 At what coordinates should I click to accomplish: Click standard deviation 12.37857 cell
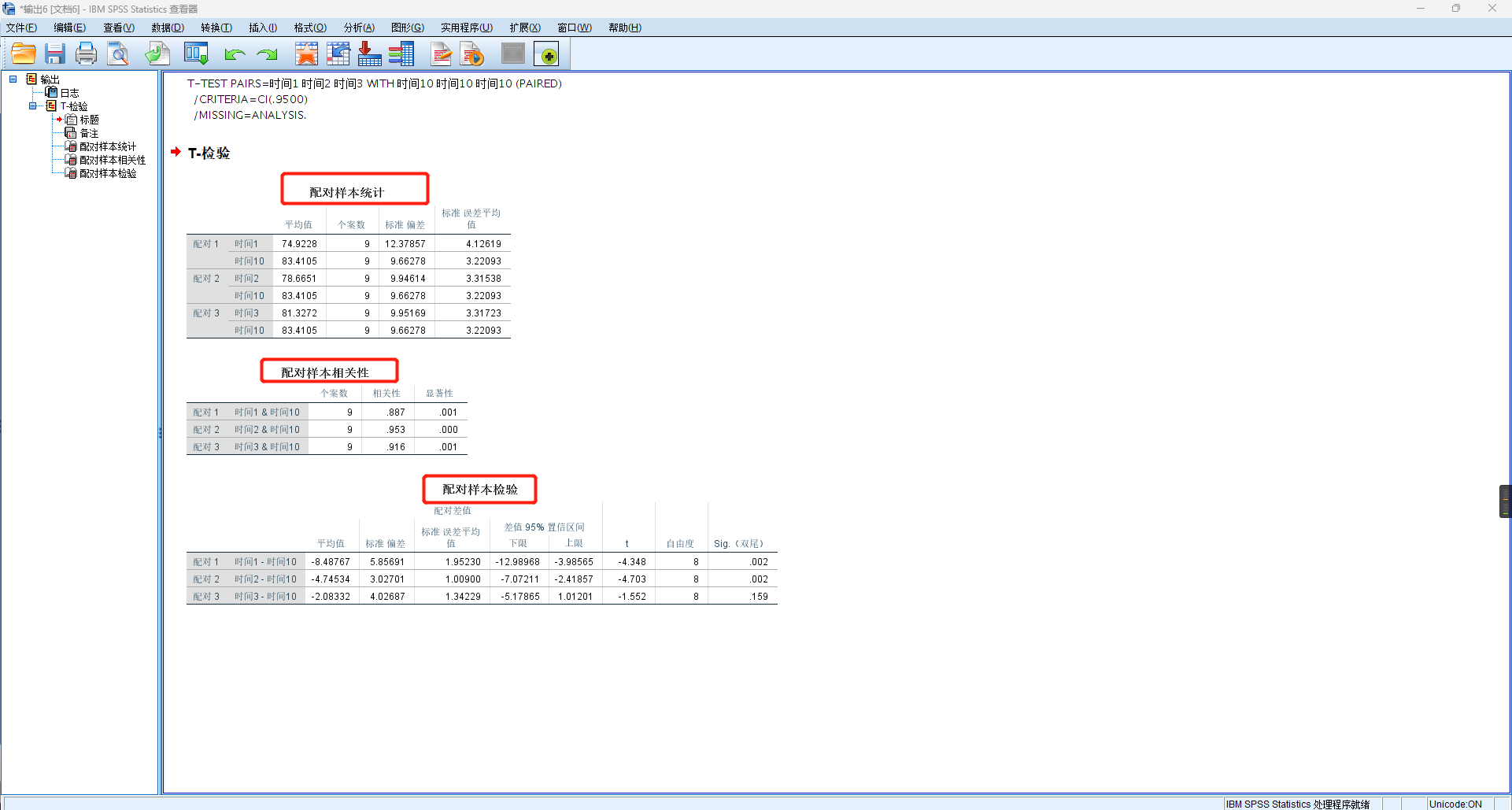tap(405, 244)
